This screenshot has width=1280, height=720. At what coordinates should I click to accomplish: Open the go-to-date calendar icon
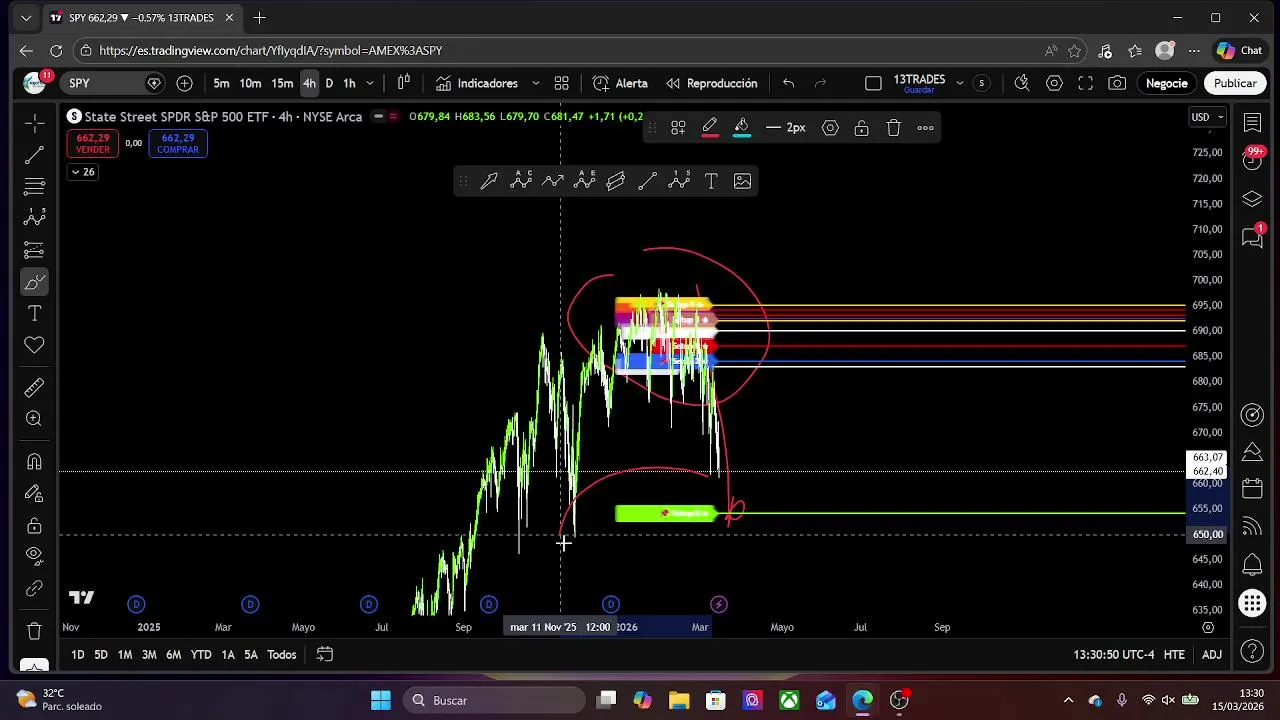(325, 654)
